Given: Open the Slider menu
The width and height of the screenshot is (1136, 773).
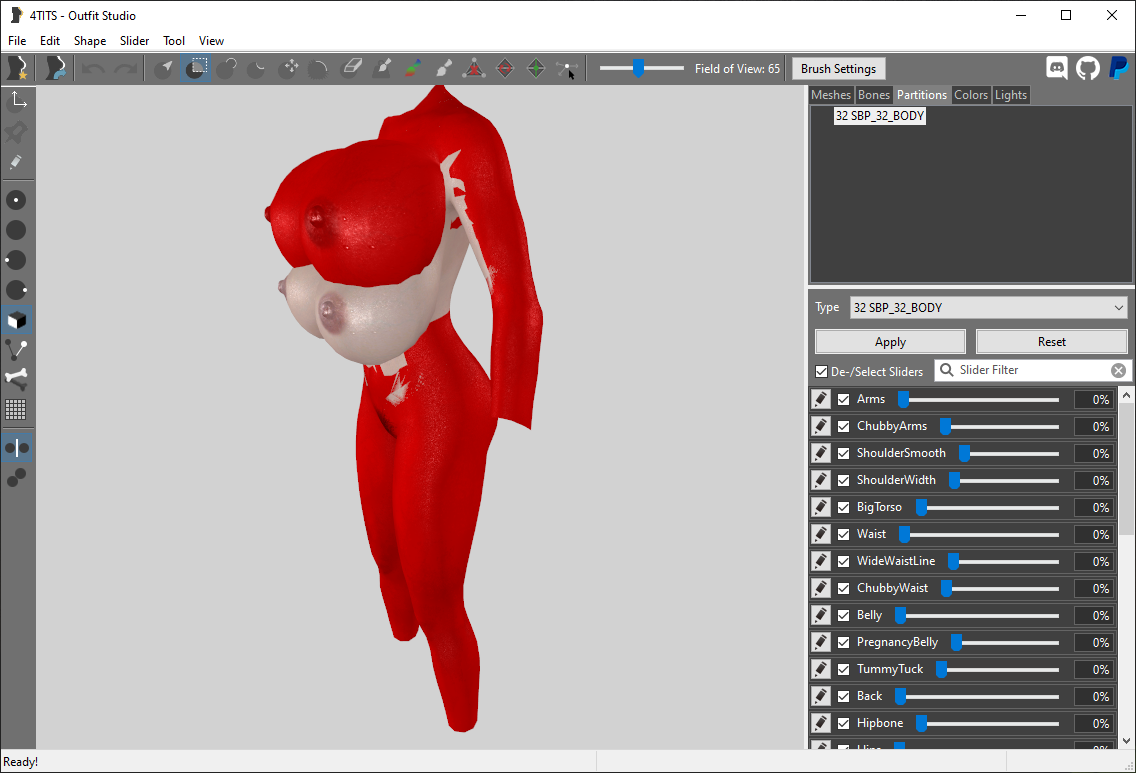Looking at the screenshot, I should point(134,41).
